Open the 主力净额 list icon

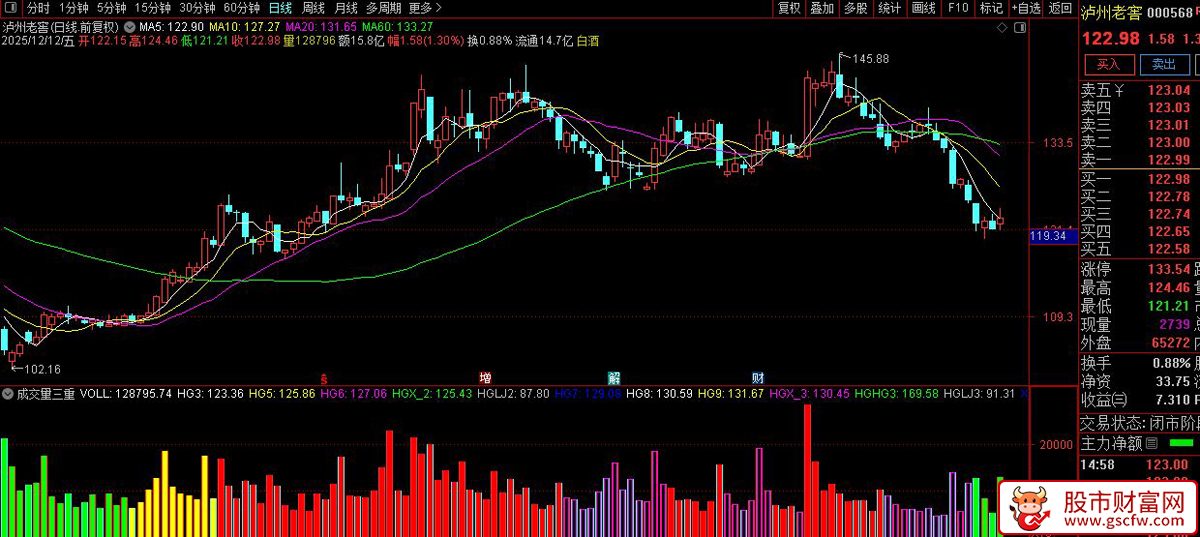click(x=1151, y=442)
